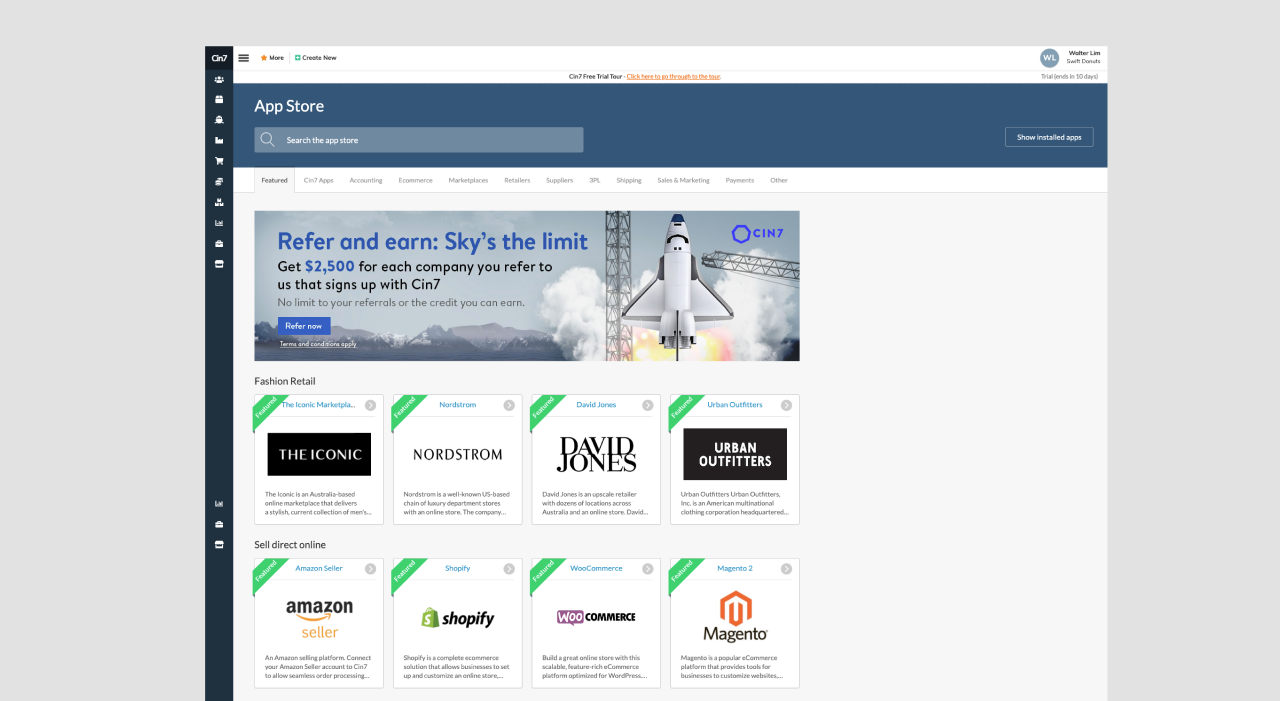Select the Marketplaces tab
The height and width of the screenshot is (701, 1280).
pyautogui.click(x=468, y=181)
